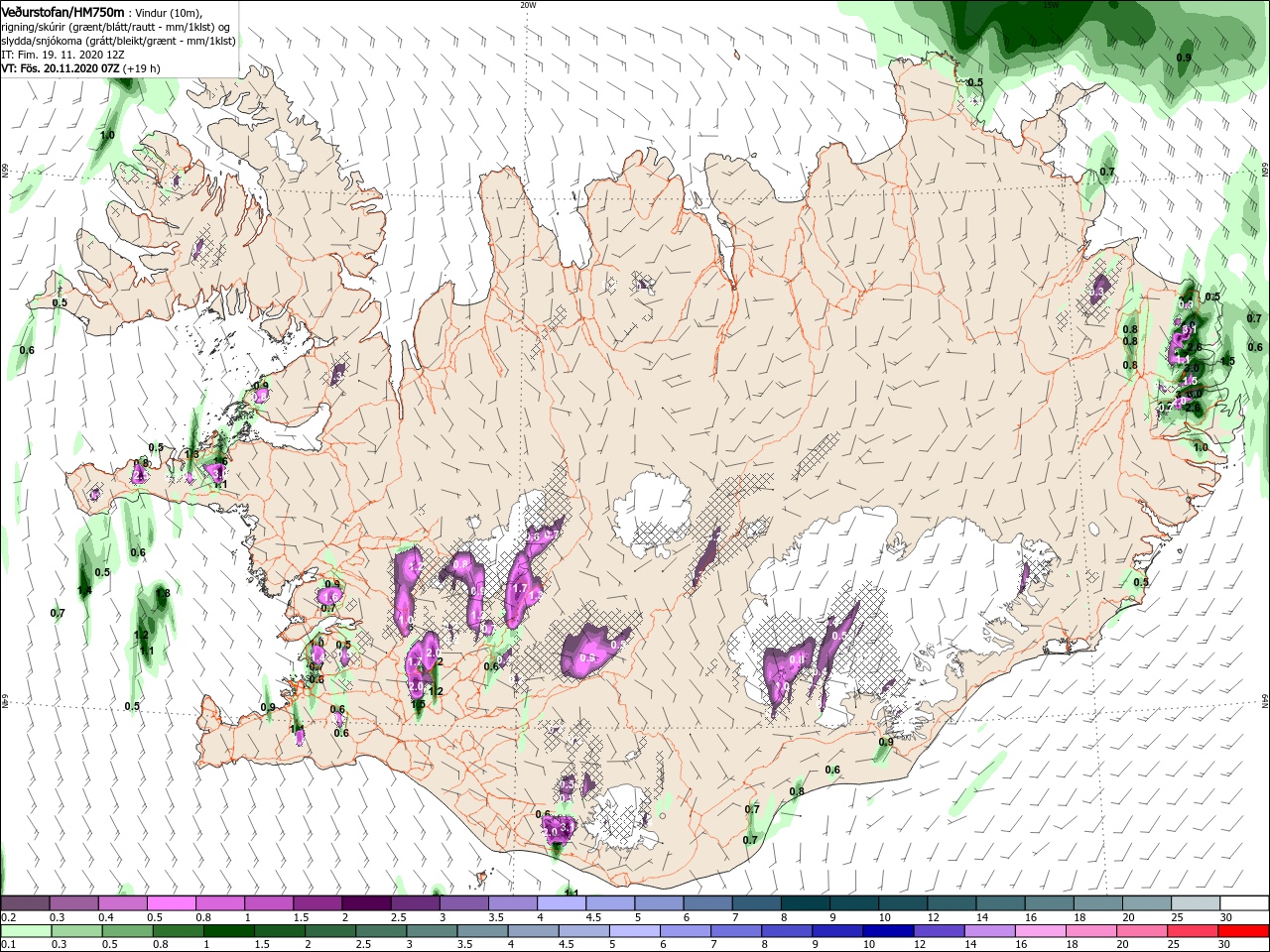The image size is (1270, 952).
Task: Click the white 30 swatch in the snow legend
Action: pyautogui.click(x=1244, y=903)
